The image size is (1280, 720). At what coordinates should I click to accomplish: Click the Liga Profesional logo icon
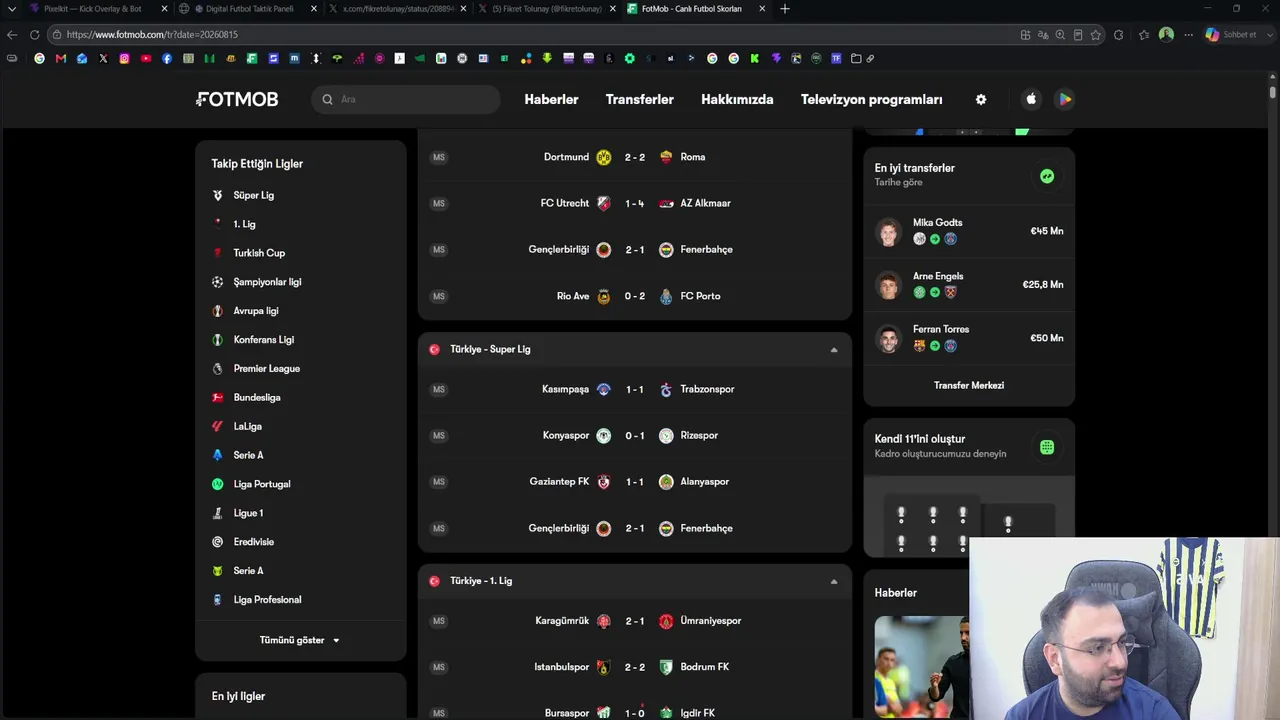[217, 600]
